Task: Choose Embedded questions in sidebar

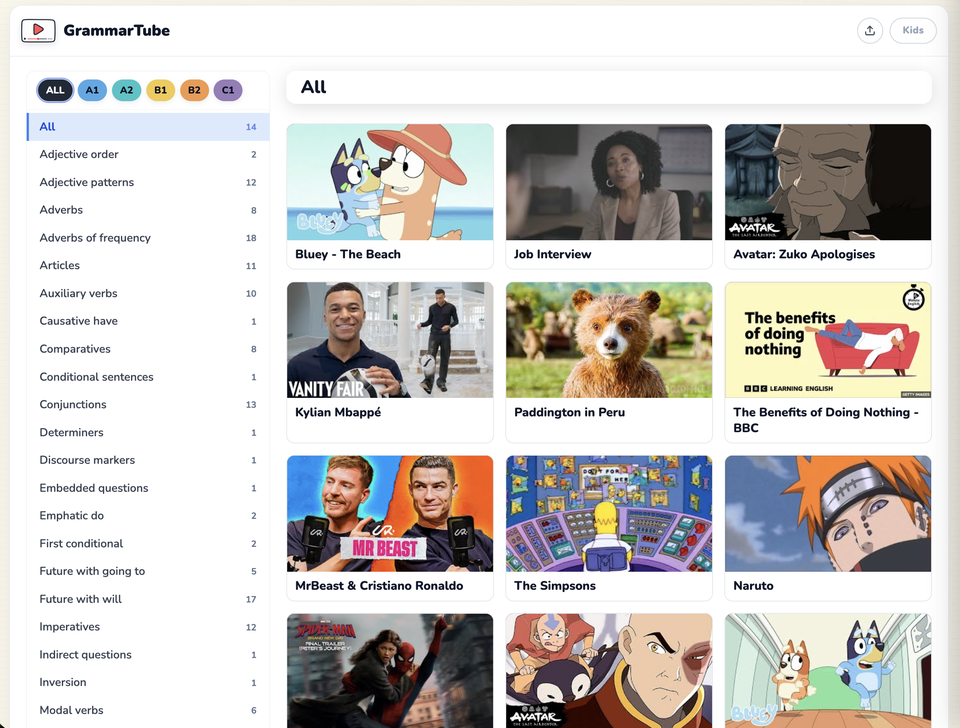Action: point(148,488)
